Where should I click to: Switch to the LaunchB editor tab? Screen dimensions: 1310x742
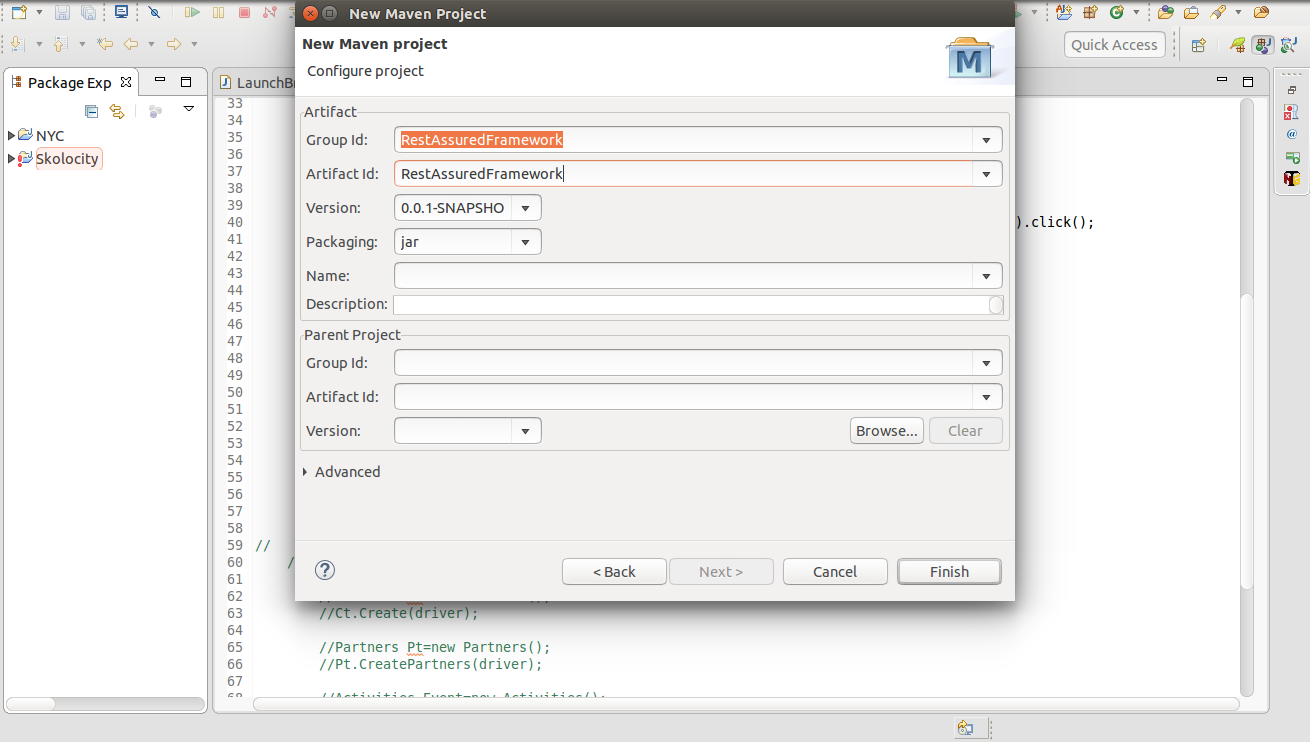click(258, 82)
